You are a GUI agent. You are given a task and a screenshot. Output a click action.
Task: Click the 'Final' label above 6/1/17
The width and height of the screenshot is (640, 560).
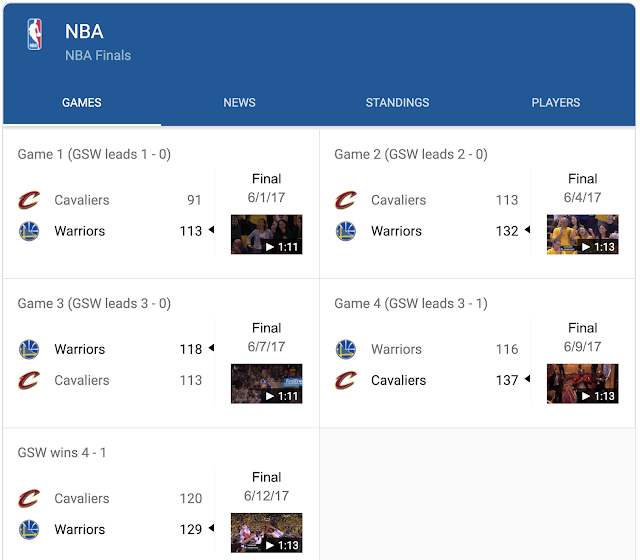(x=267, y=179)
